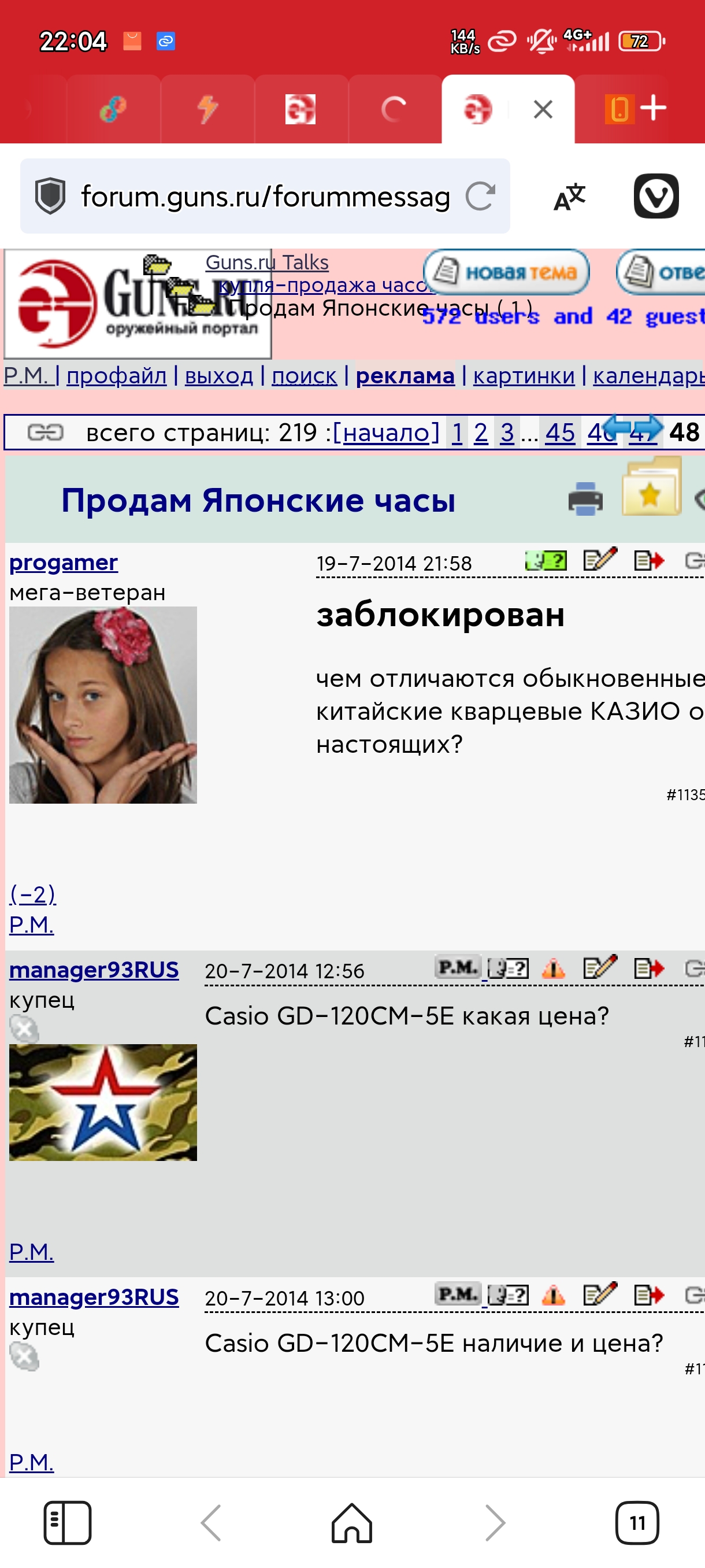
Task: Reload the page with the refresh icon
Action: click(x=480, y=196)
